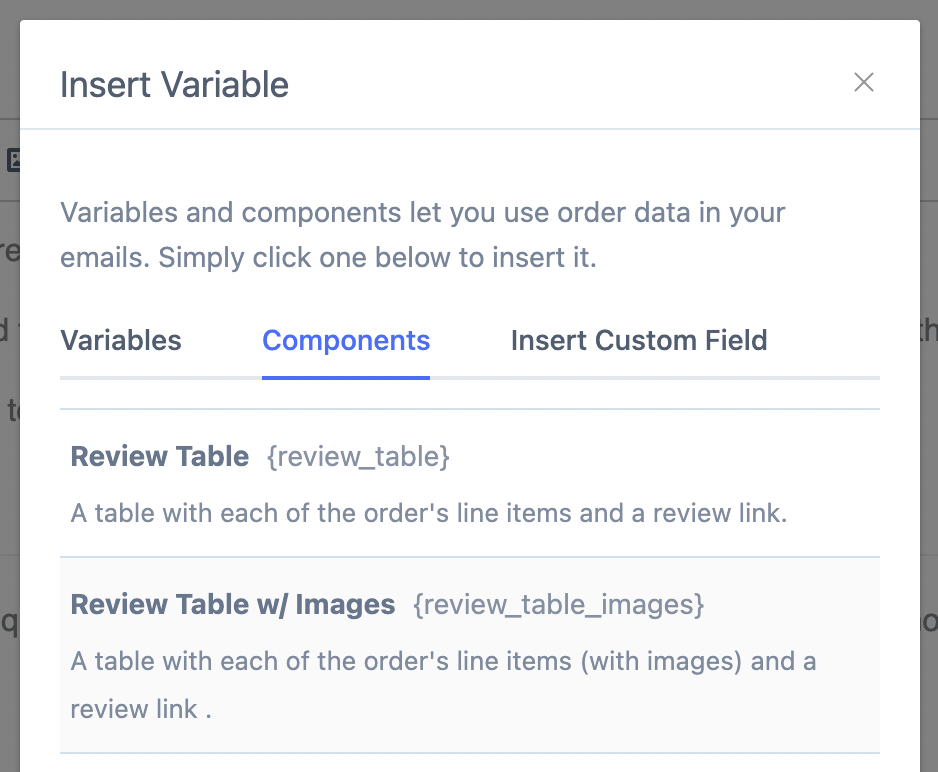This screenshot has height=772, width=938.
Task: Insert the Review Table component
Action: (470, 485)
